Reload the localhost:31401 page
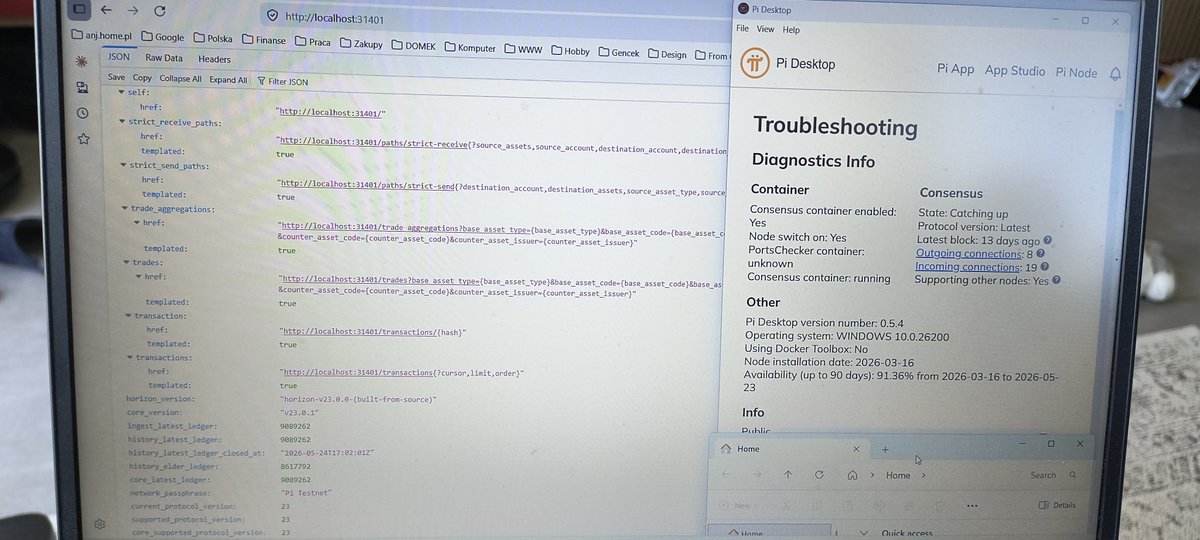The height and width of the screenshot is (540, 1200). 160,12
